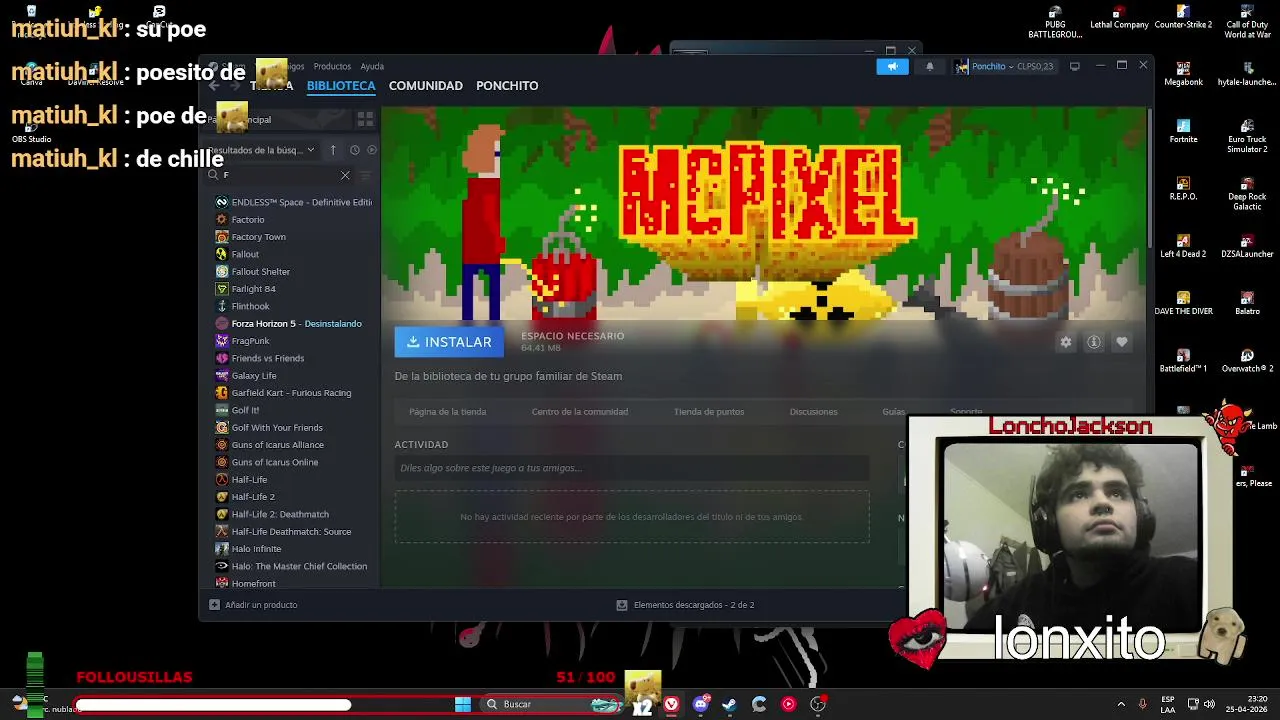Open Fortnite desktop shortcut

pos(1183,132)
